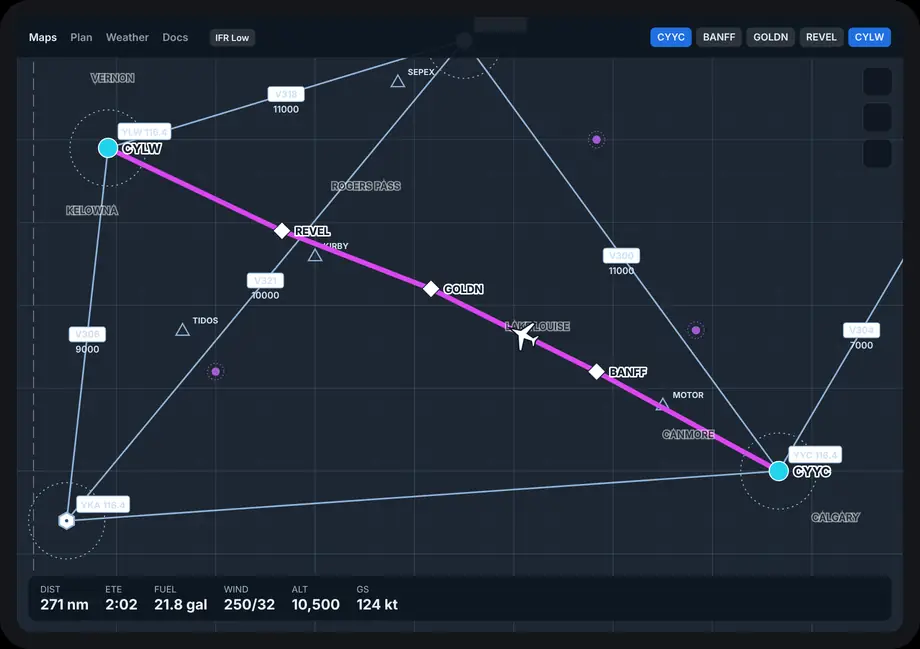Click the SEPEX fix triangle
This screenshot has width=920, height=649.
(x=398, y=82)
